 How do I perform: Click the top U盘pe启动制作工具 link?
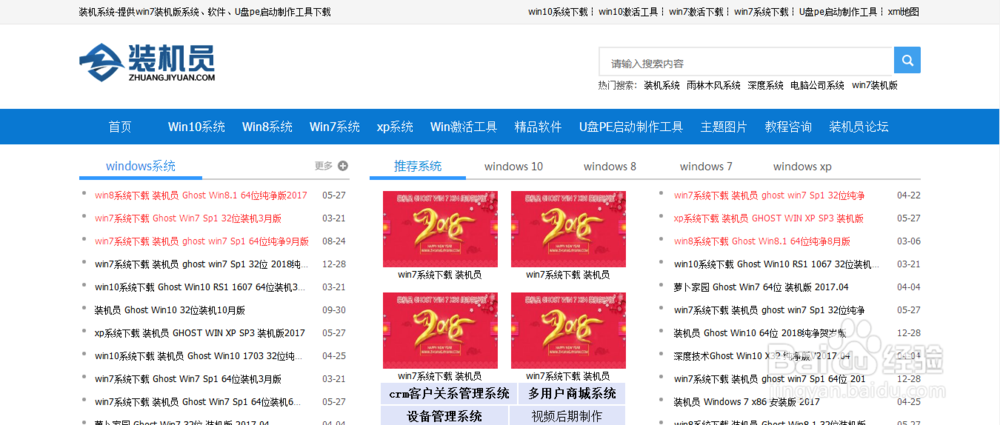(838, 11)
